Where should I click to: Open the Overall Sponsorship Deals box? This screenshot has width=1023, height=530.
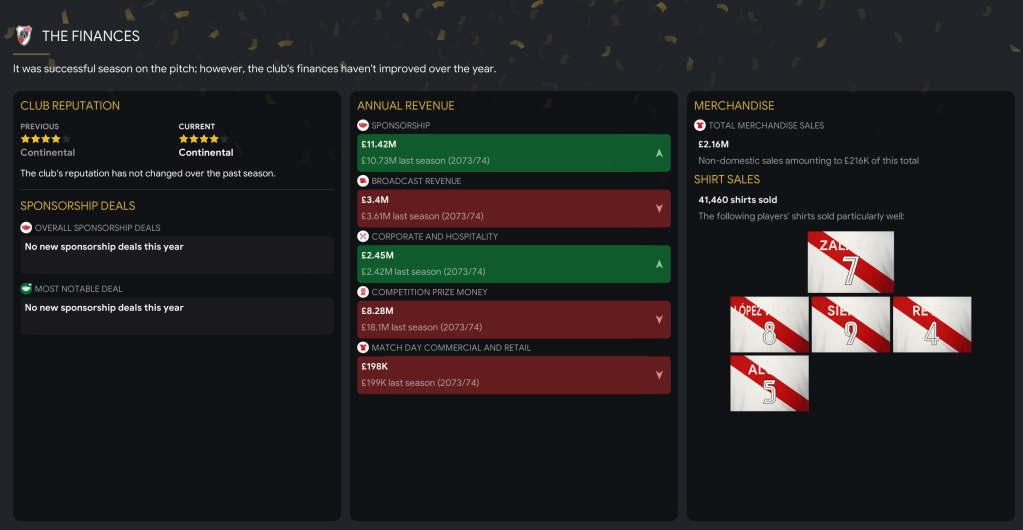[x=177, y=255]
